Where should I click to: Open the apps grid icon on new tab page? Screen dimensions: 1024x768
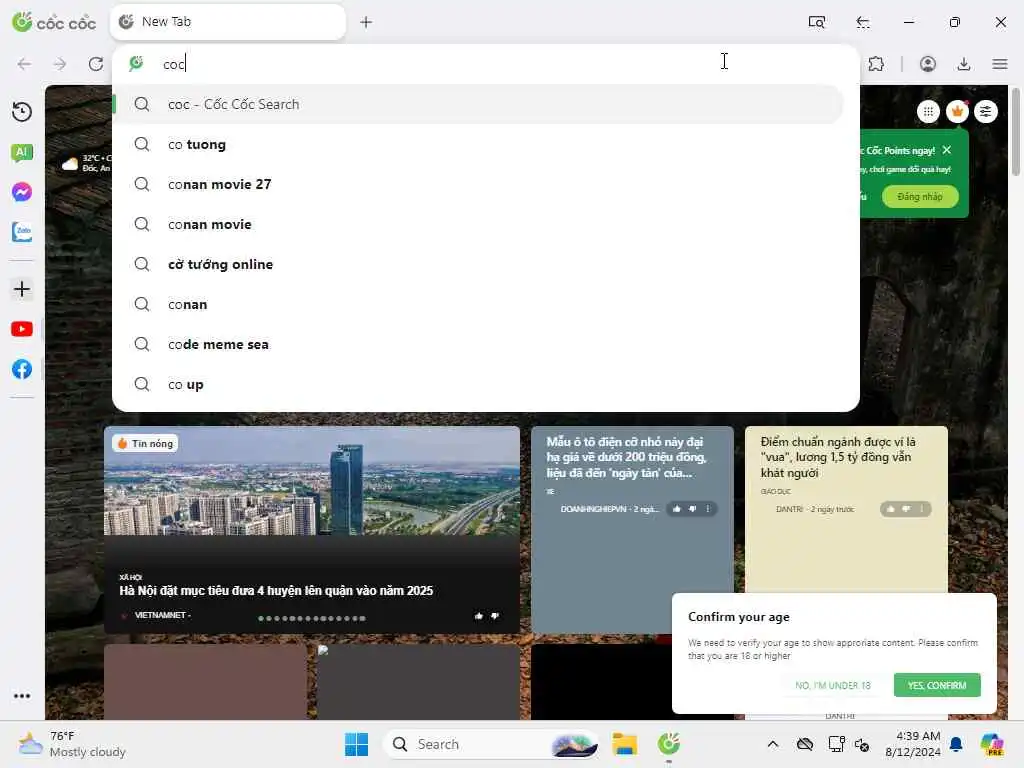coord(928,112)
